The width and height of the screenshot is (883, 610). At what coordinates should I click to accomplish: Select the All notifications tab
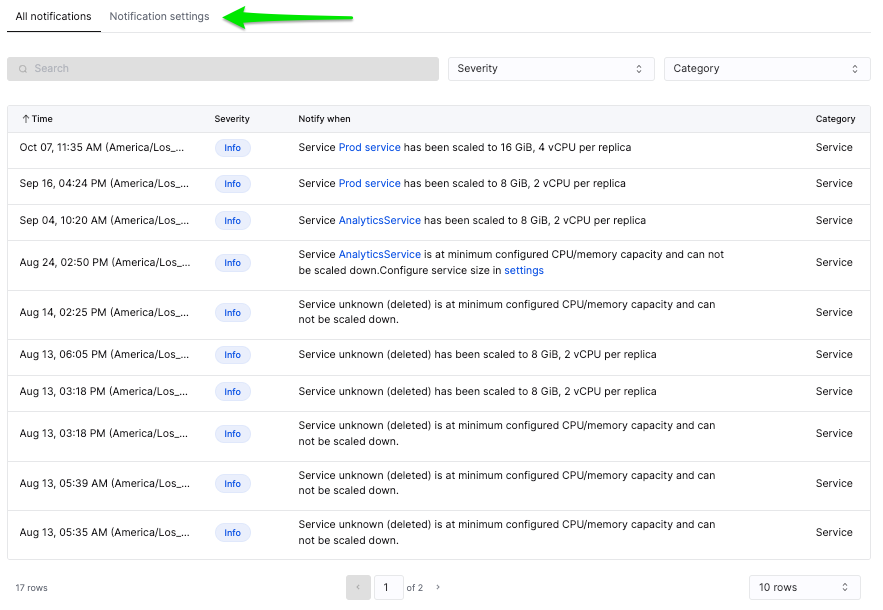click(53, 16)
